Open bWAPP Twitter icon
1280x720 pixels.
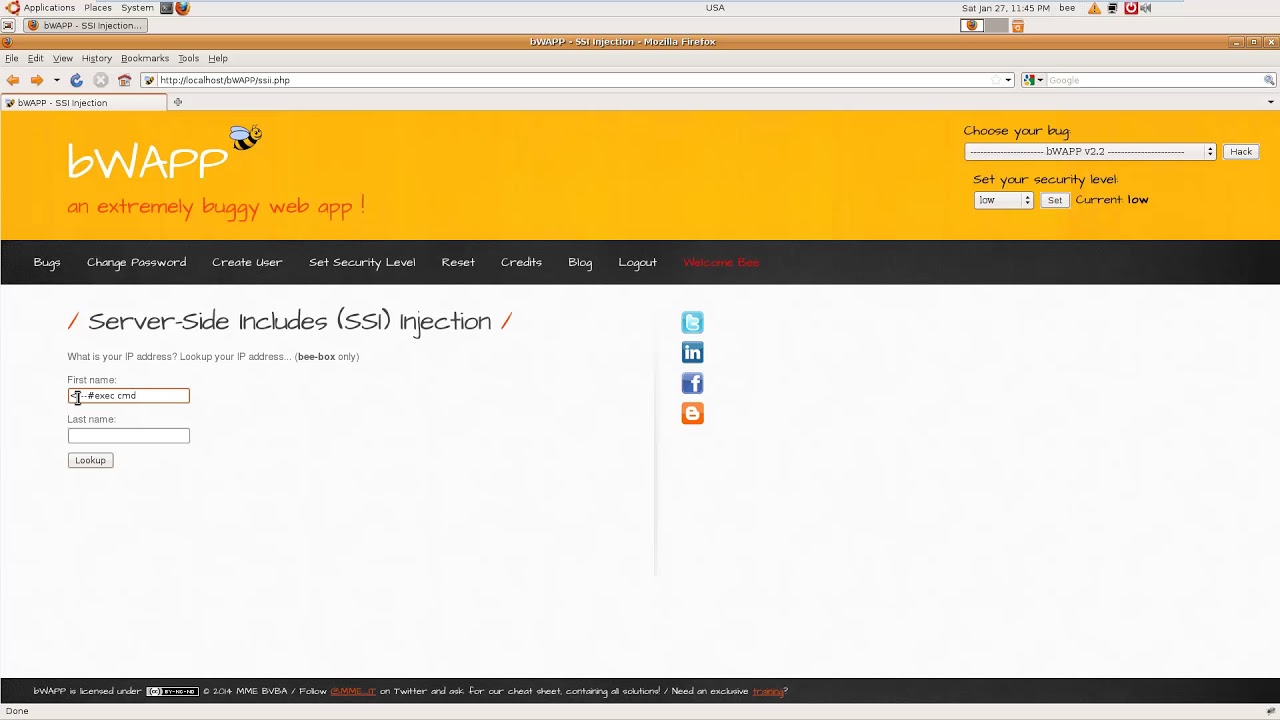pyautogui.click(x=692, y=322)
